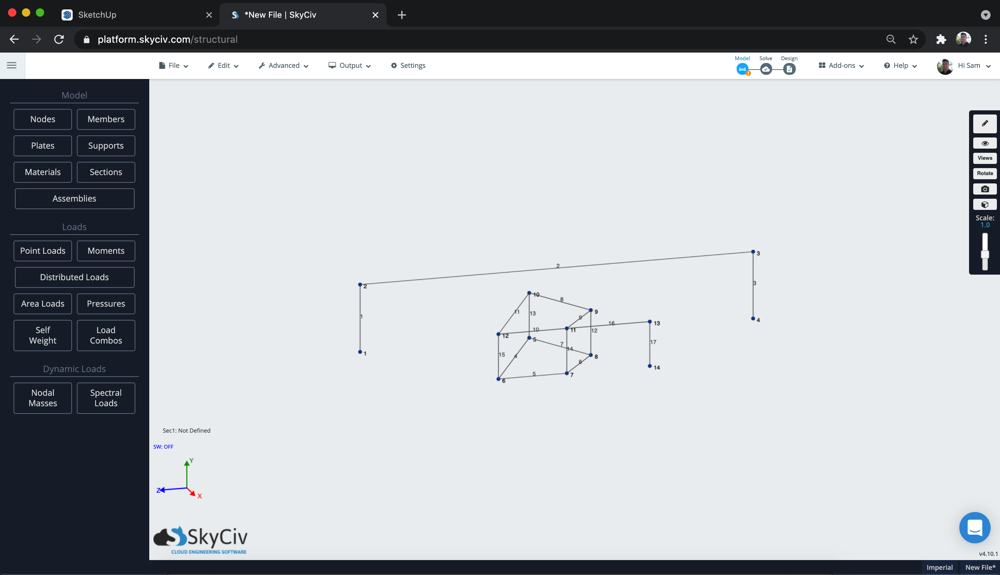Open a new browser tab
Screen dimensions: 1000x575
click(402, 15)
